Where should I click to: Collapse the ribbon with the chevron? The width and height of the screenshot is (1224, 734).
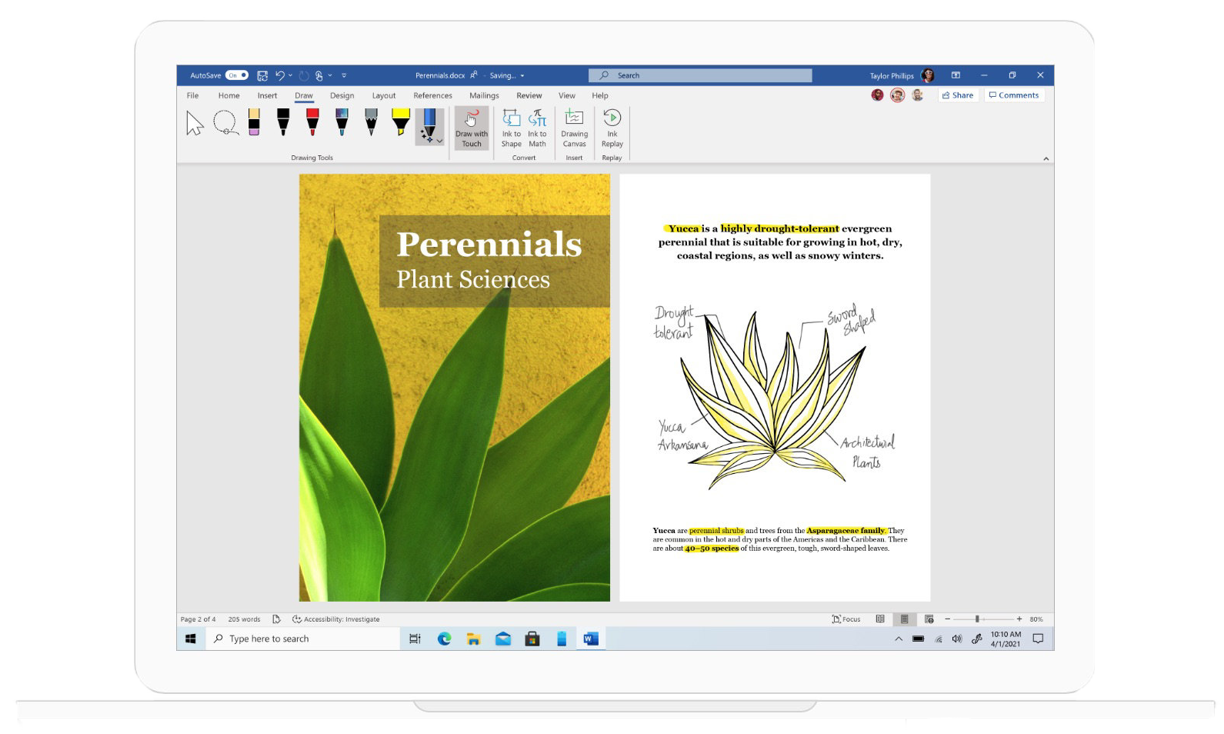[x=1046, y=158]
